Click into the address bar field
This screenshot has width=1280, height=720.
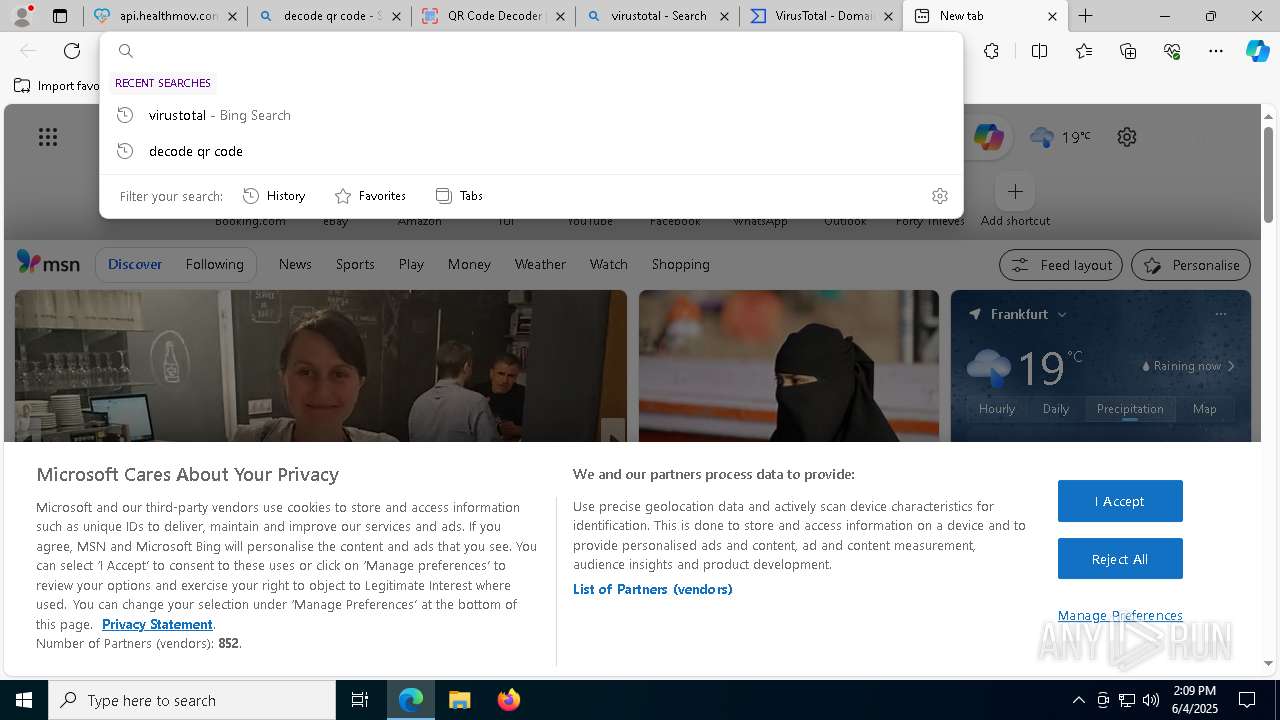click(x=531, y=51)
